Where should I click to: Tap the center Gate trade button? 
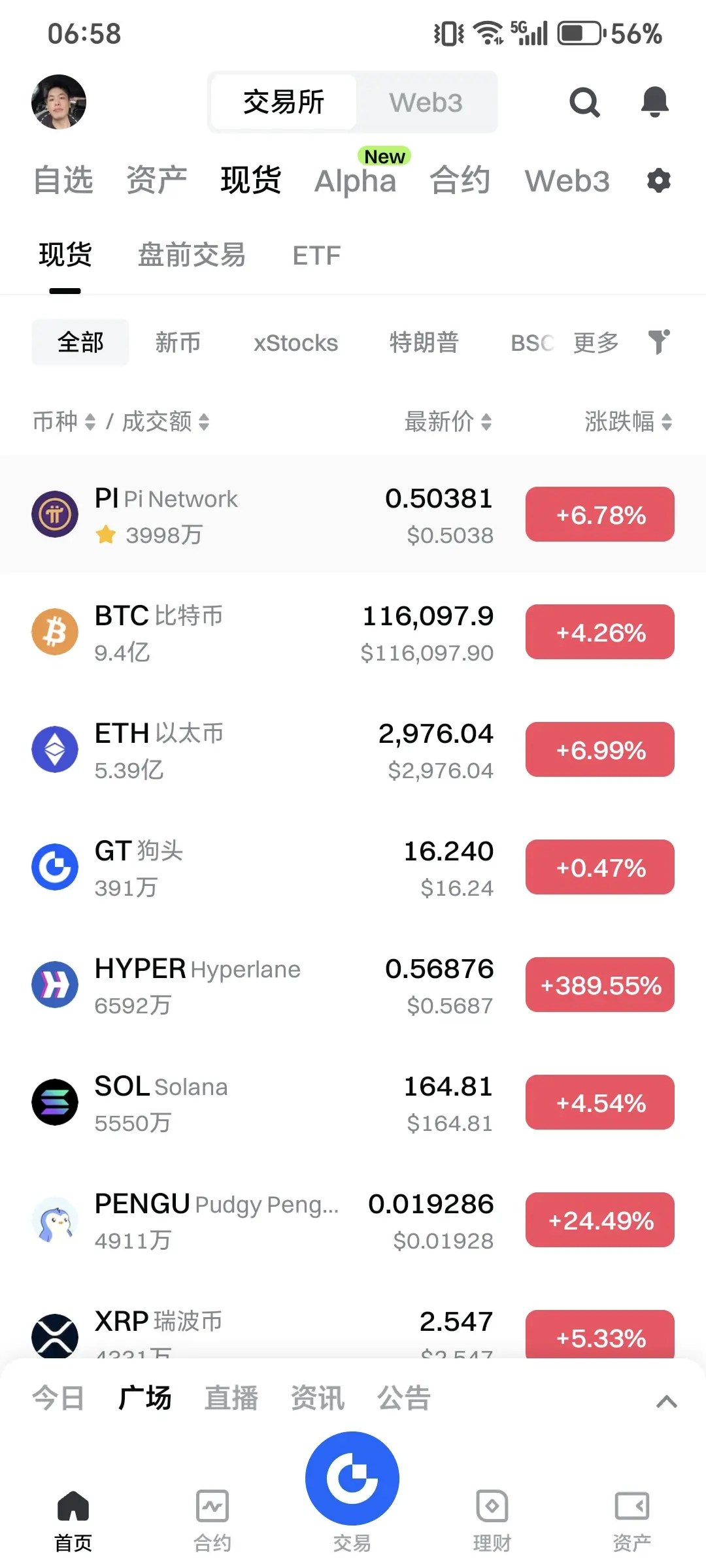pos(352,1478)
